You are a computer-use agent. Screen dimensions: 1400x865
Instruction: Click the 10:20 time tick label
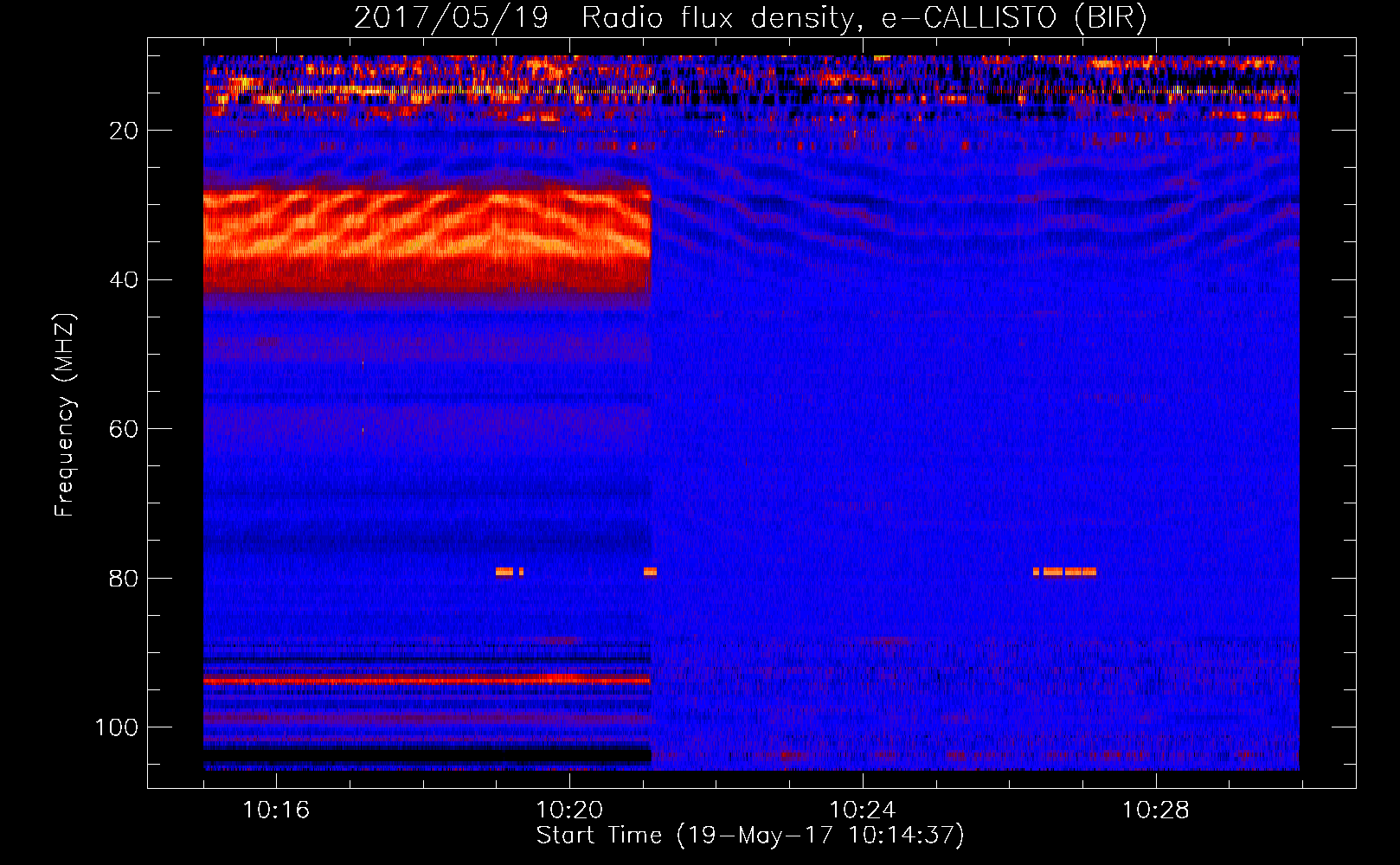(569, 811)
